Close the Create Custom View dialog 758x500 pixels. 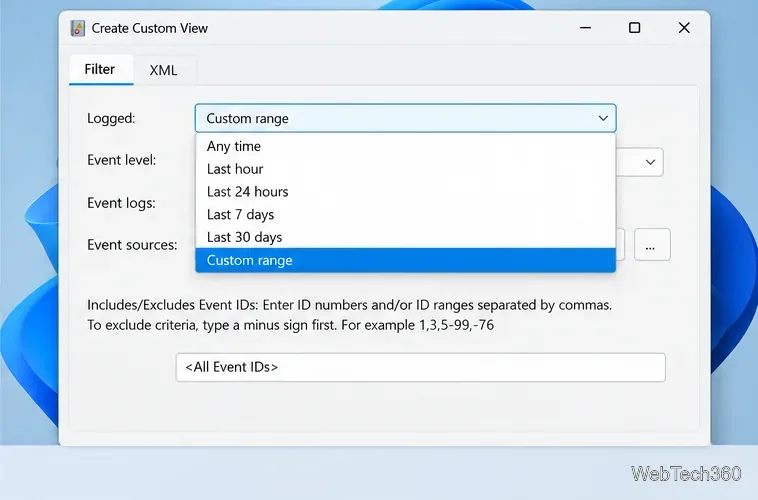[684, 28]
